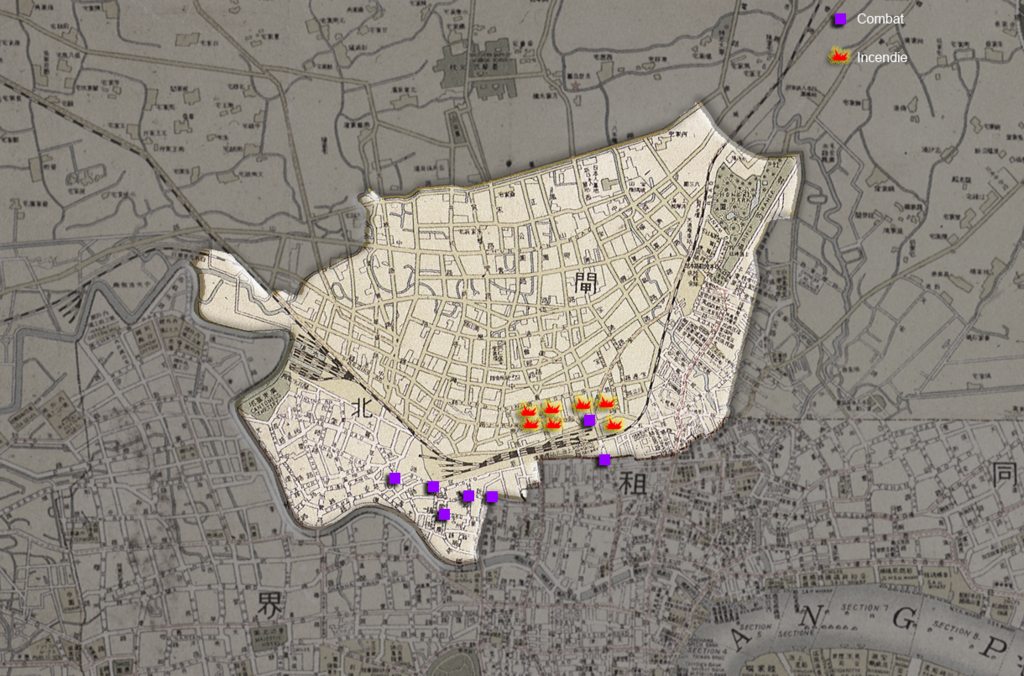Click the large 租 character on the map
The width and height of the screenshot is (1024, 676).
633,485
